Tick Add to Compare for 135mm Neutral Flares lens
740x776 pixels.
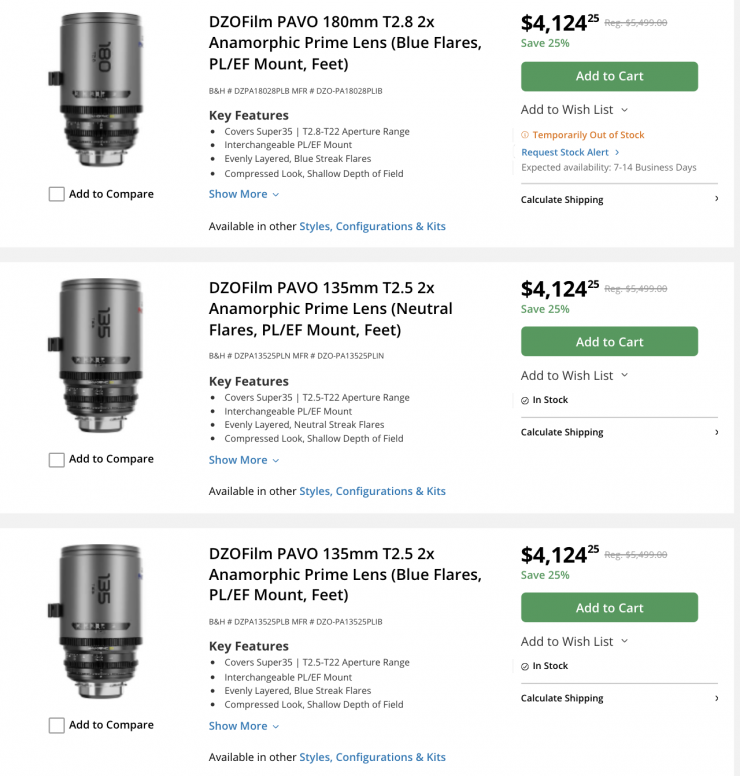[57, 460]
